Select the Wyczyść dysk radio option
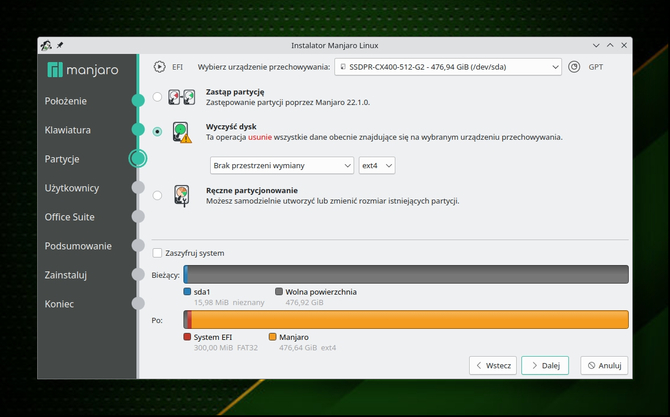 pyautogui.click(x=157, y=132)
